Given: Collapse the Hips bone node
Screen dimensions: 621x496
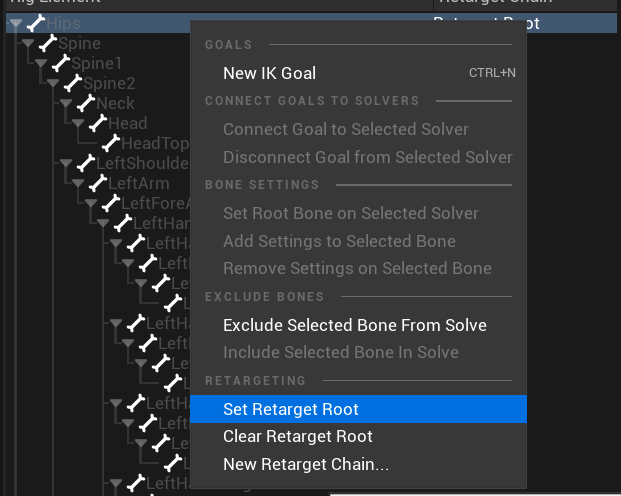Looking at the screenshot, I should [x=16, y=23].
